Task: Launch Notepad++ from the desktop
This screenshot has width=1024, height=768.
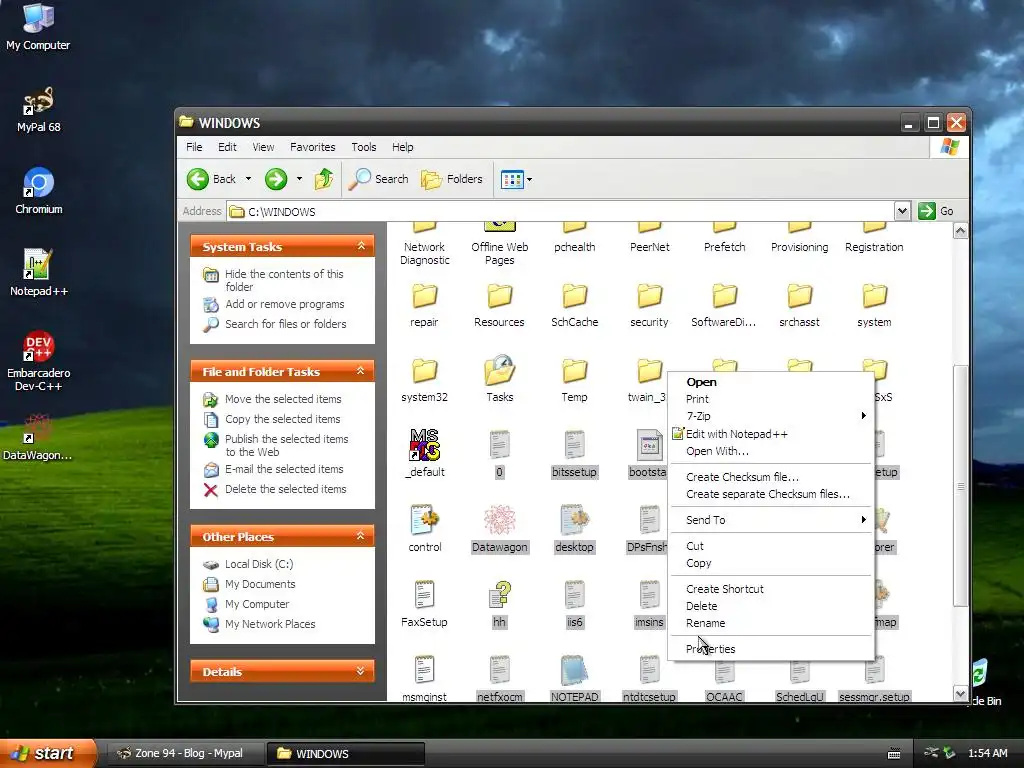Action: coord(38,272)
